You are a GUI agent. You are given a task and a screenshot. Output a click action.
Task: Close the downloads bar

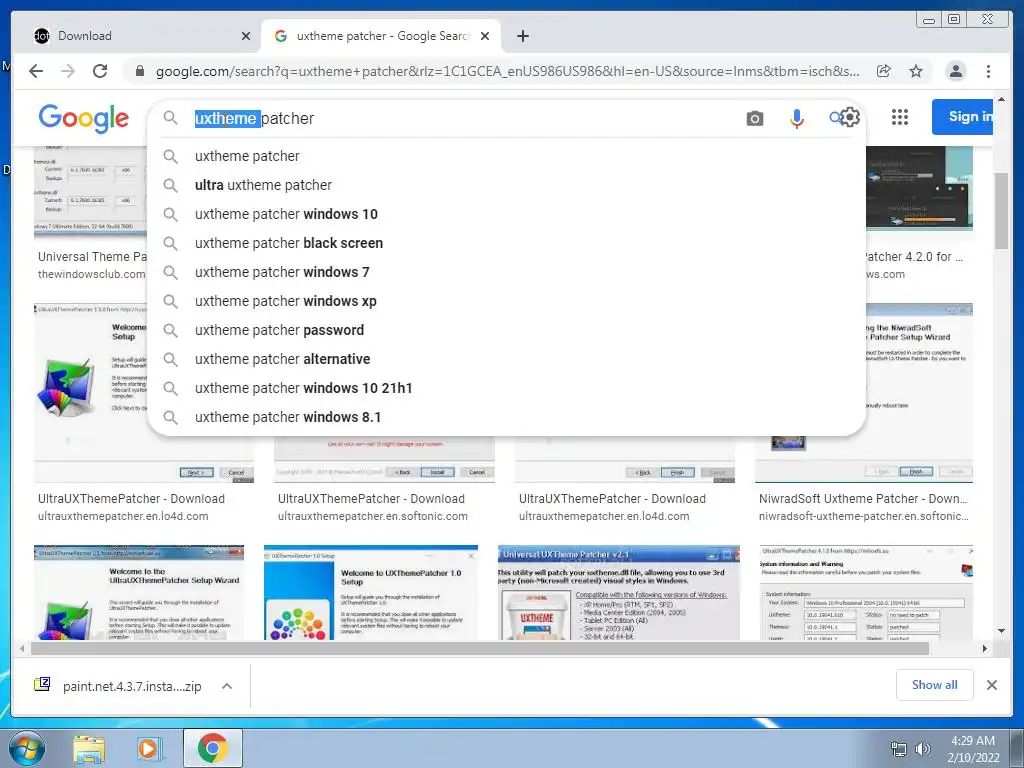click(991, 685)
